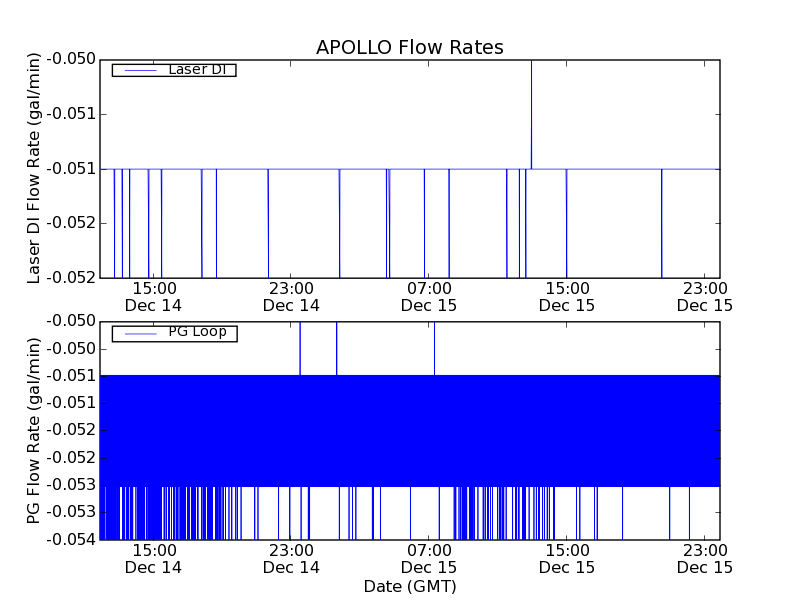The width and height of the screenshot is (800, 600).
Task: Click the 15:00 Dec 14 tick under bottom plot
Action: [x=153, y=558]
